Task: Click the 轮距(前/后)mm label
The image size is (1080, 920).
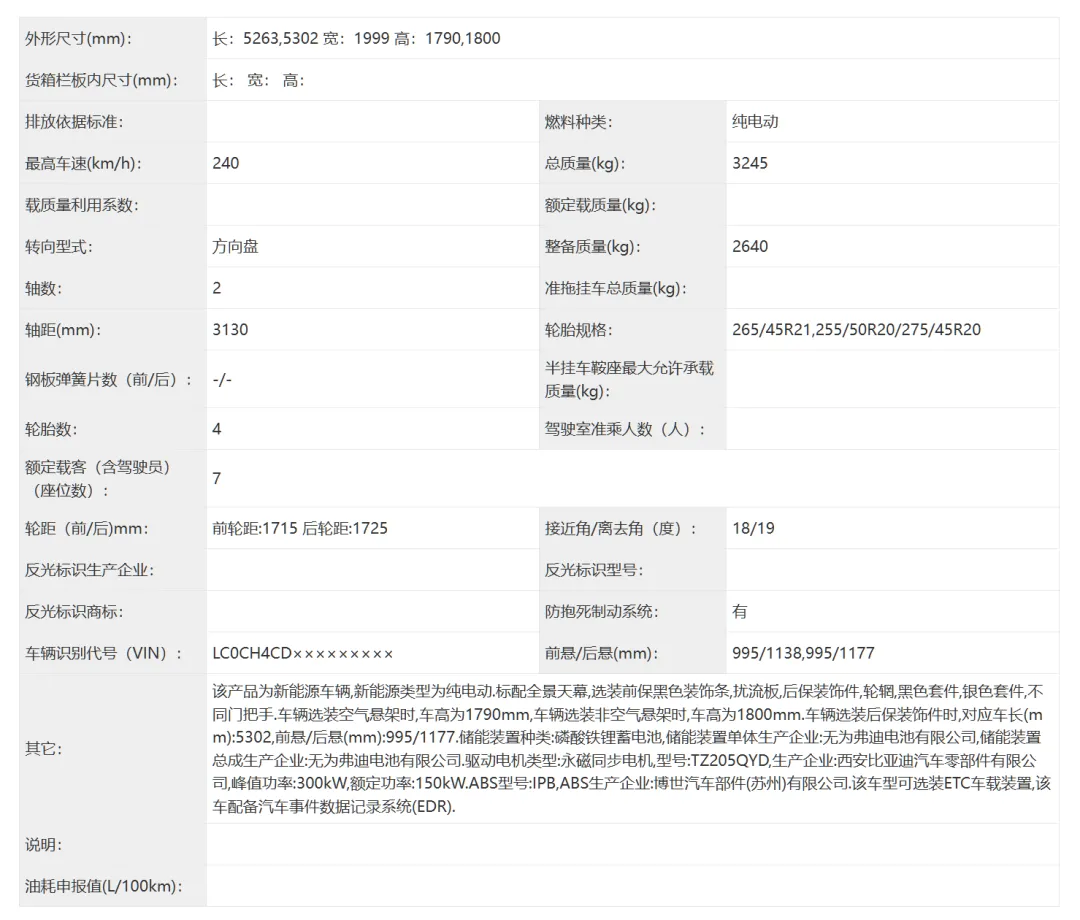Action: pos(87,528)
